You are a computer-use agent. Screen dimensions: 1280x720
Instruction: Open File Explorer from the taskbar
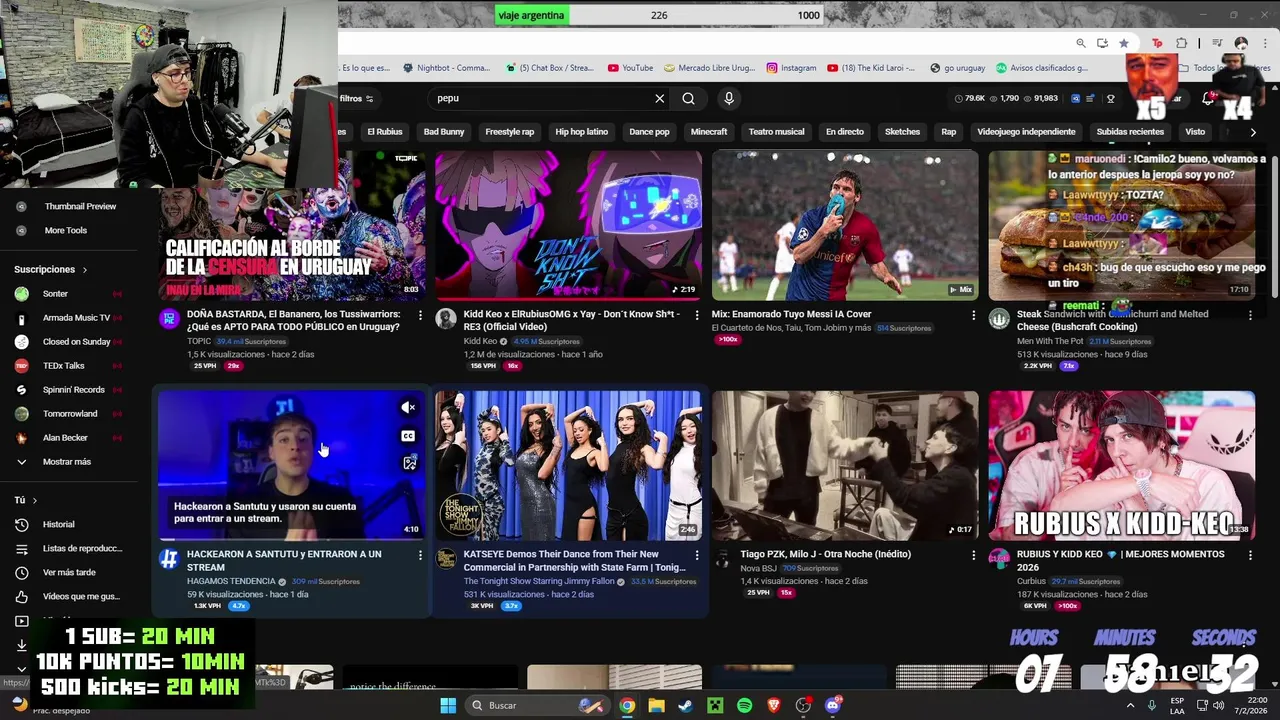656,705
